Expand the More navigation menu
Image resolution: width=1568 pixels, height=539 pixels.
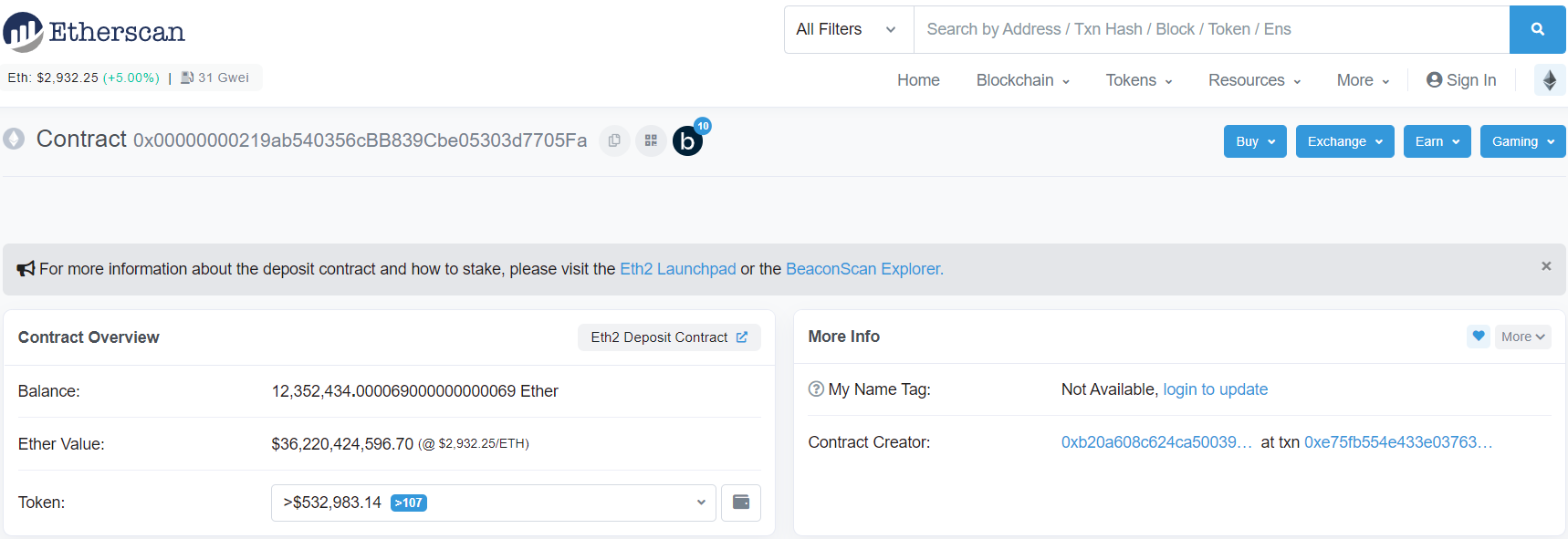pos(1363,80)
